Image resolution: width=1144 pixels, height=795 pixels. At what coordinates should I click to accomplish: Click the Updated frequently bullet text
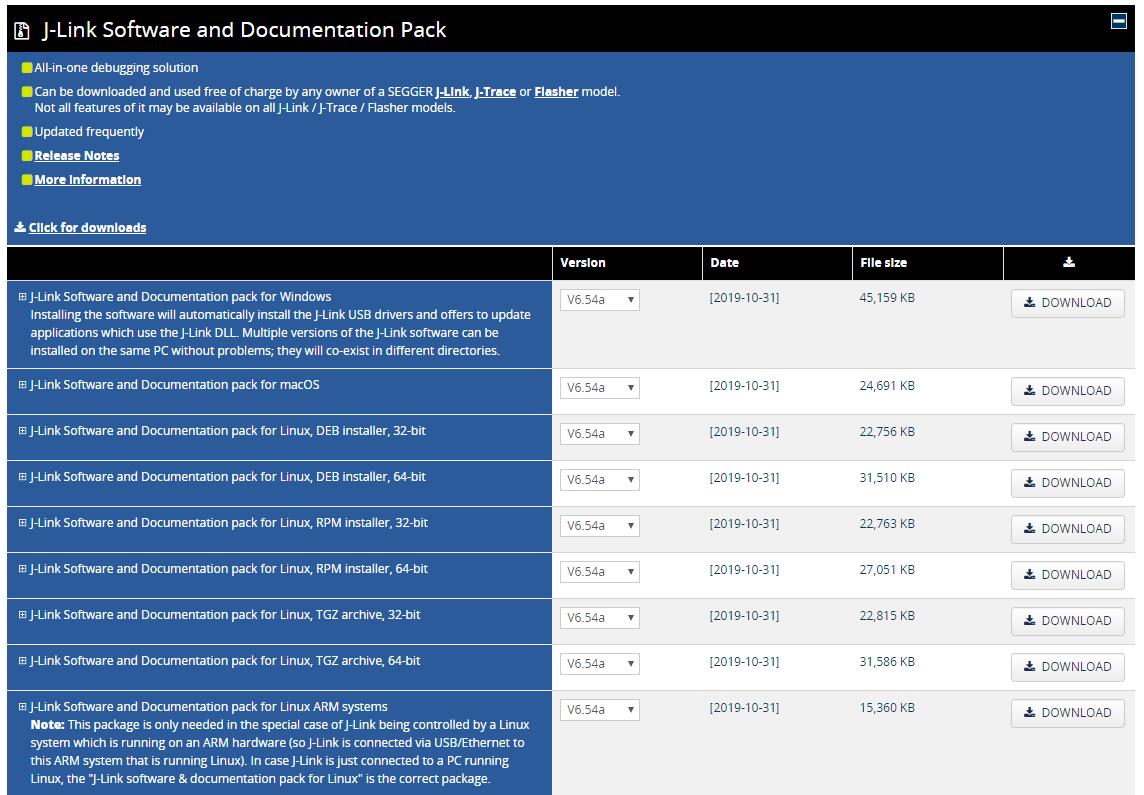click(x=89, y=132)
